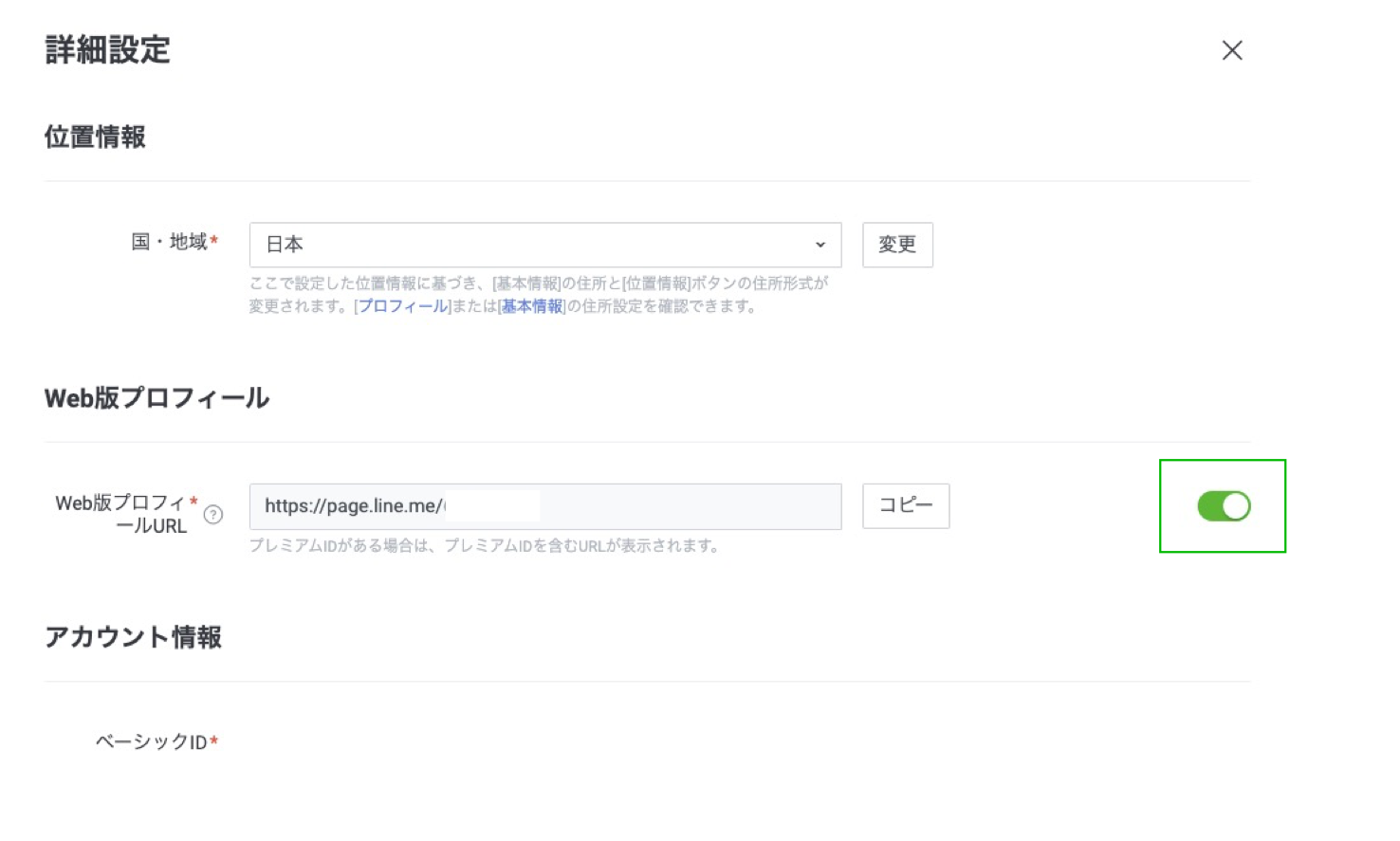Click the location helper text starting with ここで設定した
Screen dimensions: 1400x841
tap(538, 283)
